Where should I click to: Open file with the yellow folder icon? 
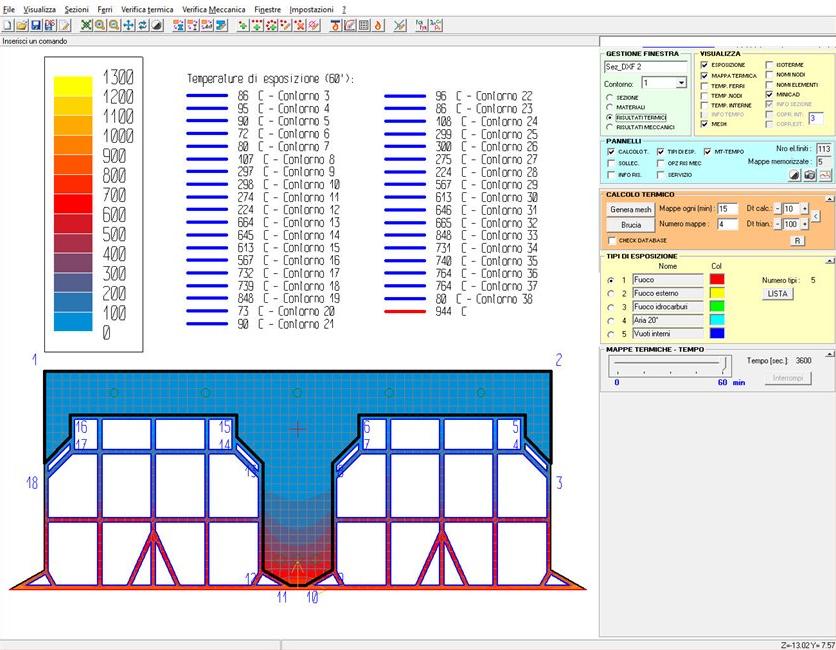click(x=21, y=25)
